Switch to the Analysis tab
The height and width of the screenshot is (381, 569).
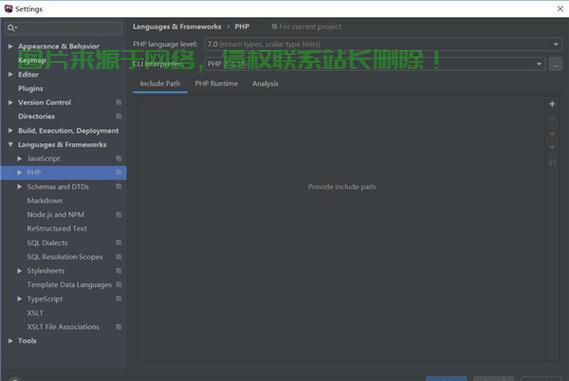[265, 84]
